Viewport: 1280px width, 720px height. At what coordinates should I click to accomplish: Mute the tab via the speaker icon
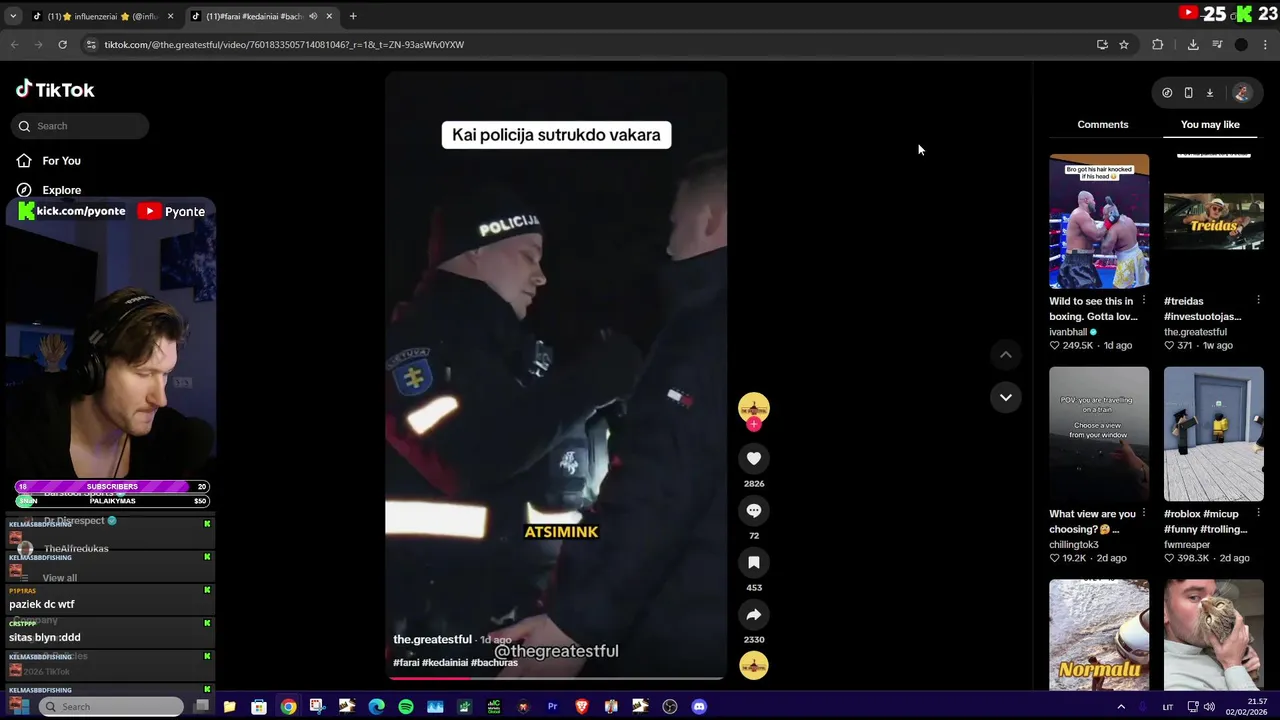click(313, 16)
